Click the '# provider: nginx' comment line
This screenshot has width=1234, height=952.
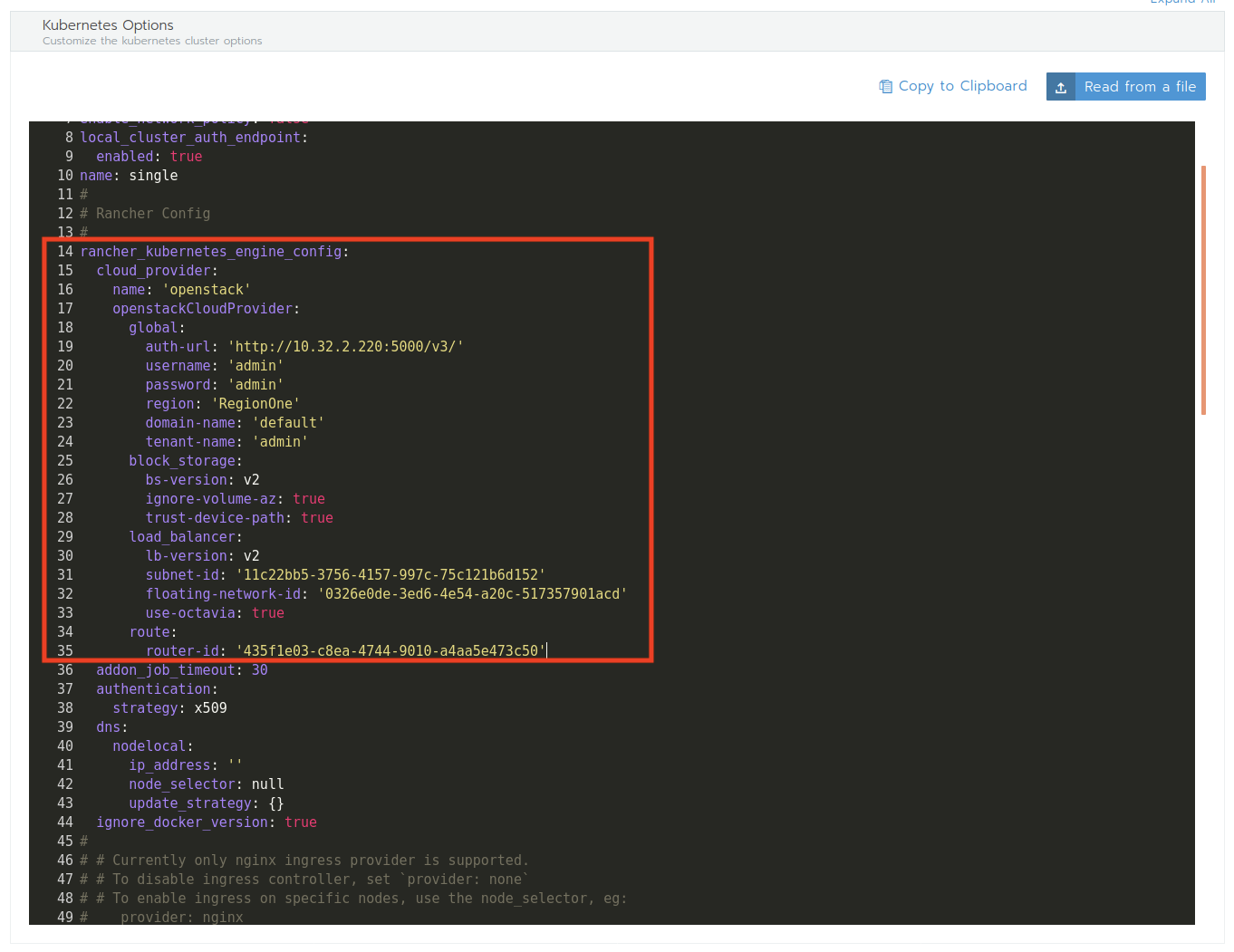click(161, 918)
